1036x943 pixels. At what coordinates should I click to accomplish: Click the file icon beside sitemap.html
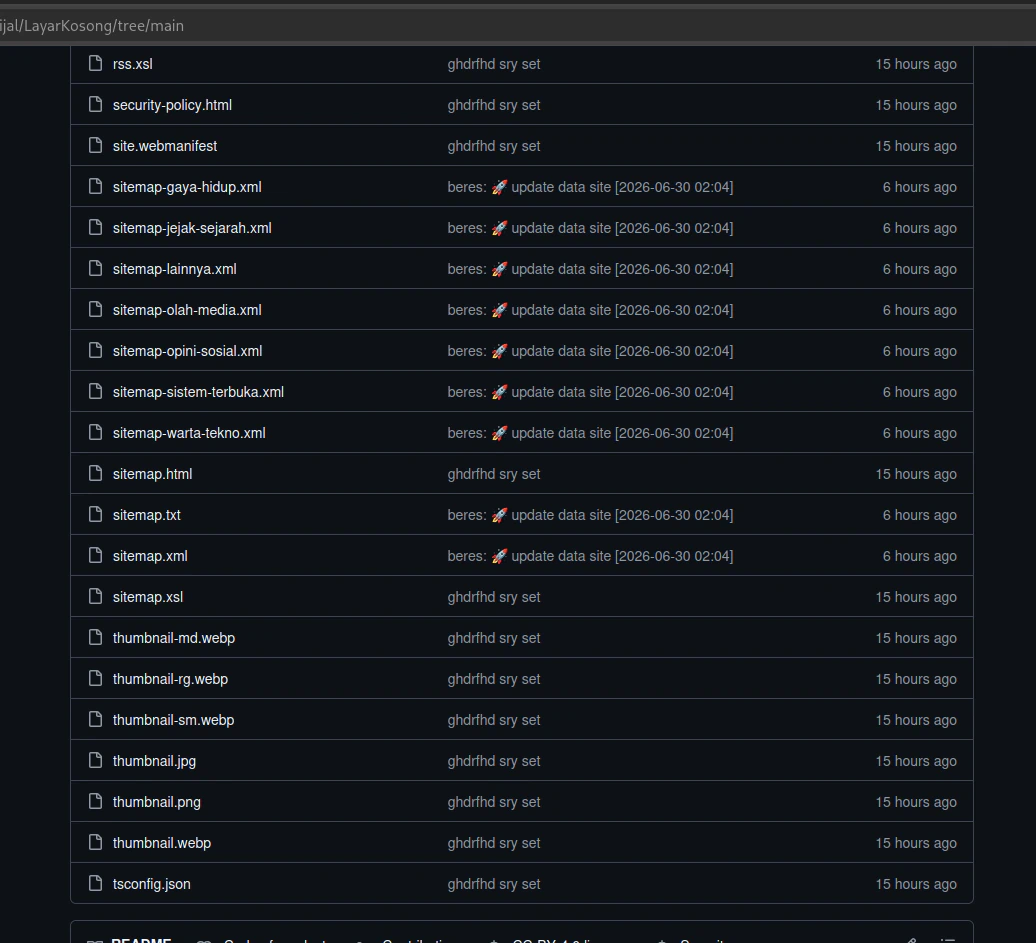pos(95,473)
